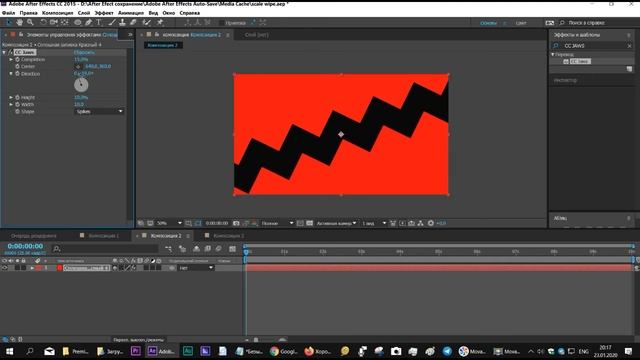This screenshot has height=360, width=640.
Task: Click the Center coordinates value
Action: click(98, 66)
